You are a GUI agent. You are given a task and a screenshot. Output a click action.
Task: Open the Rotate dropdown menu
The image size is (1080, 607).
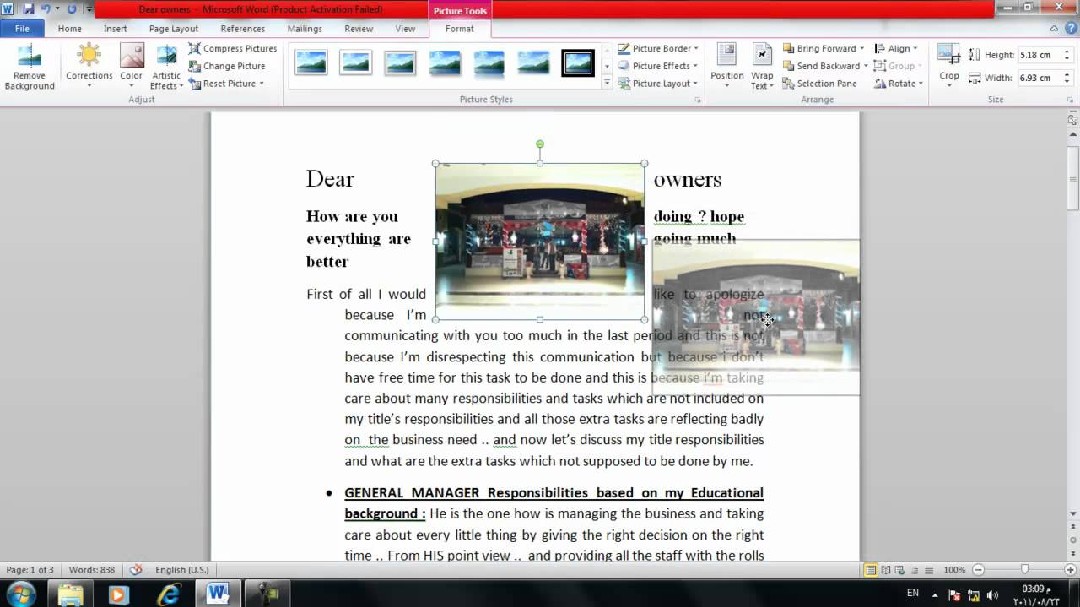click(x=899, y=84)
